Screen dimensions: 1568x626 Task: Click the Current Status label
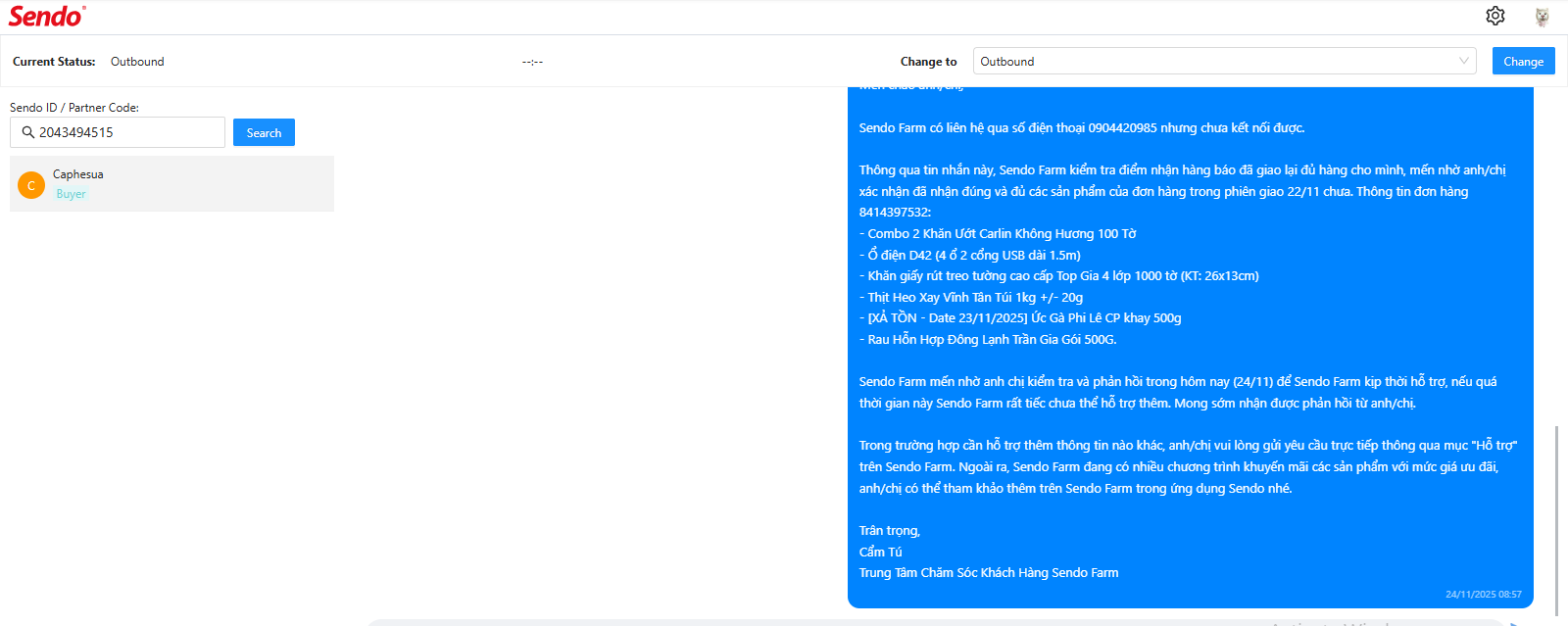(x=54, y=62)
